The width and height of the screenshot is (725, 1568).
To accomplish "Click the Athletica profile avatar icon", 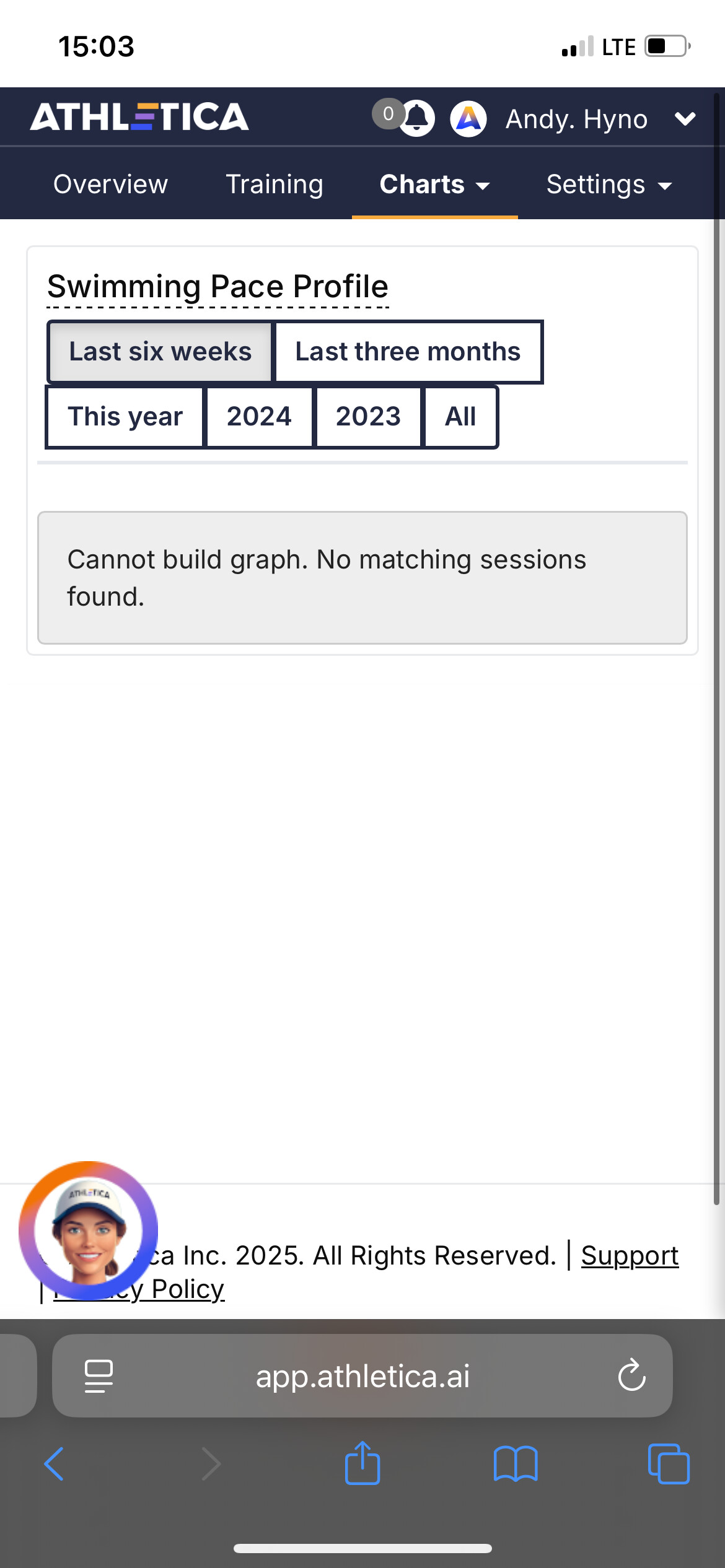I will click(x=468, y=118).
